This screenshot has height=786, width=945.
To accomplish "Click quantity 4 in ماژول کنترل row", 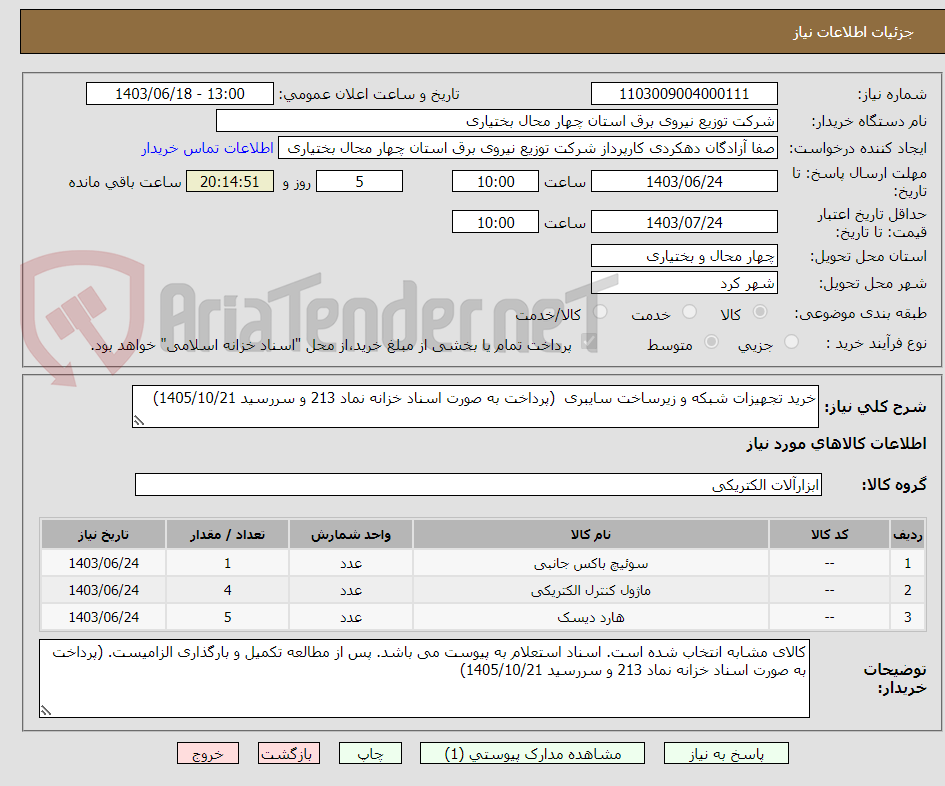I will tap(227, 590).
